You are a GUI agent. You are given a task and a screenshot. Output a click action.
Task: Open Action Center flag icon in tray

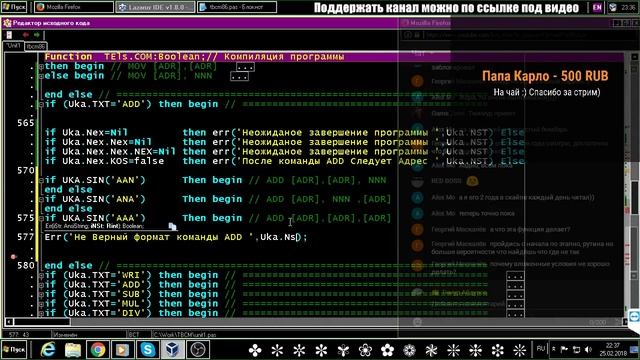(x=564, y=349)
